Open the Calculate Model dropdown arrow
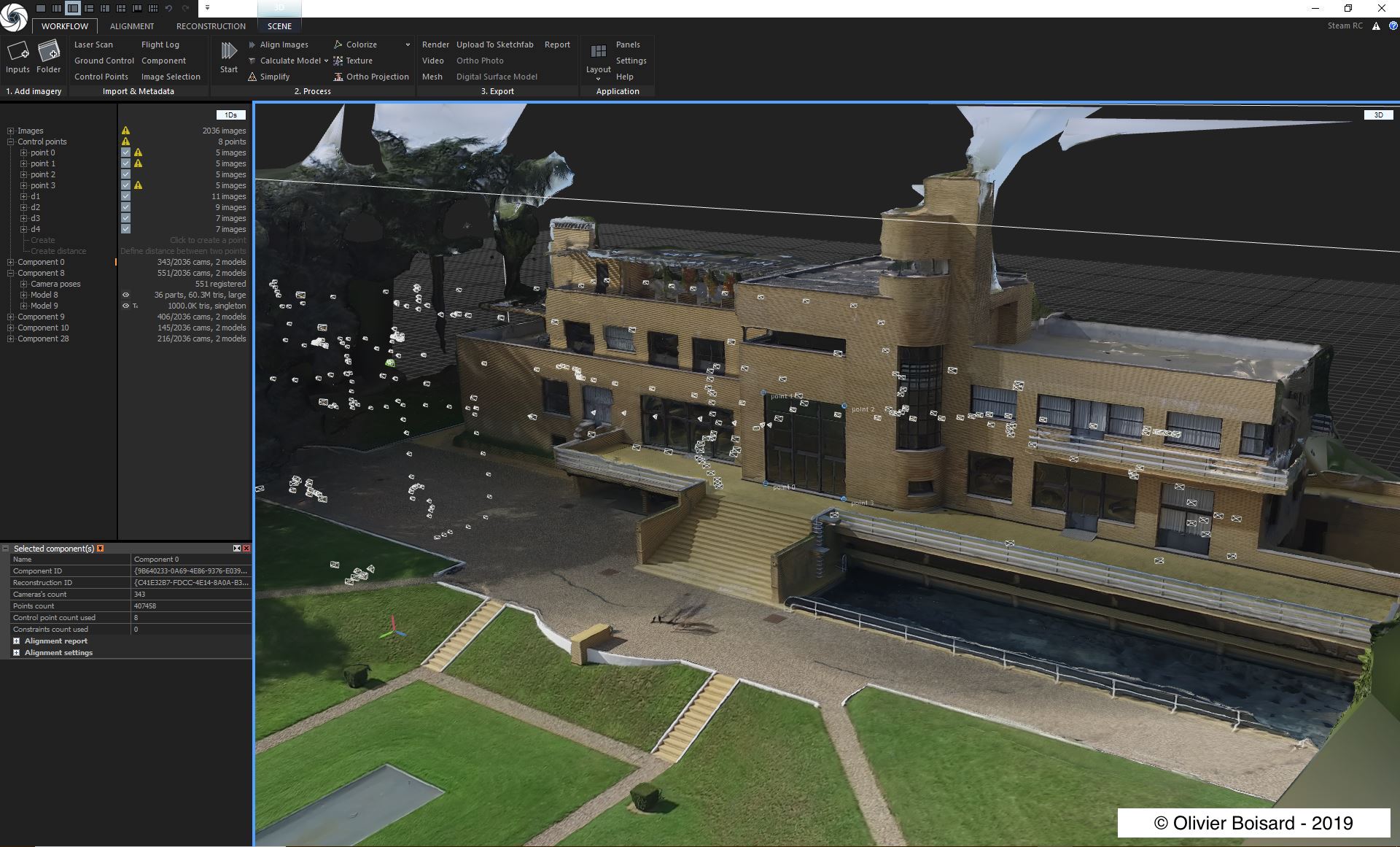Image resolution: width=1400 pixels, height=847 pixels. tap(326, 61)
